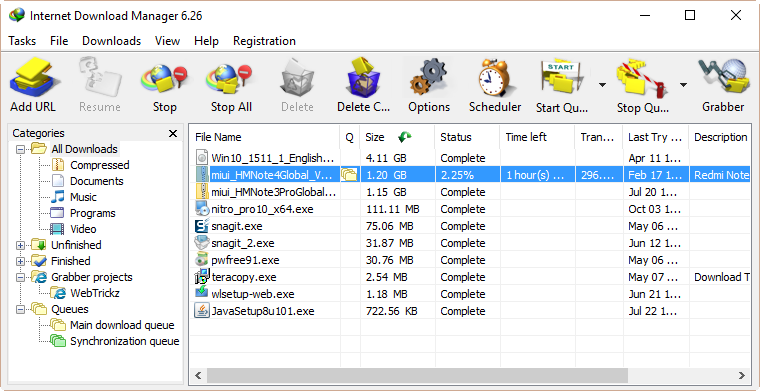Click the JavaSetup8u101.exe Java icon
Viewport: 760px width, 391px height.
[202, 311]
